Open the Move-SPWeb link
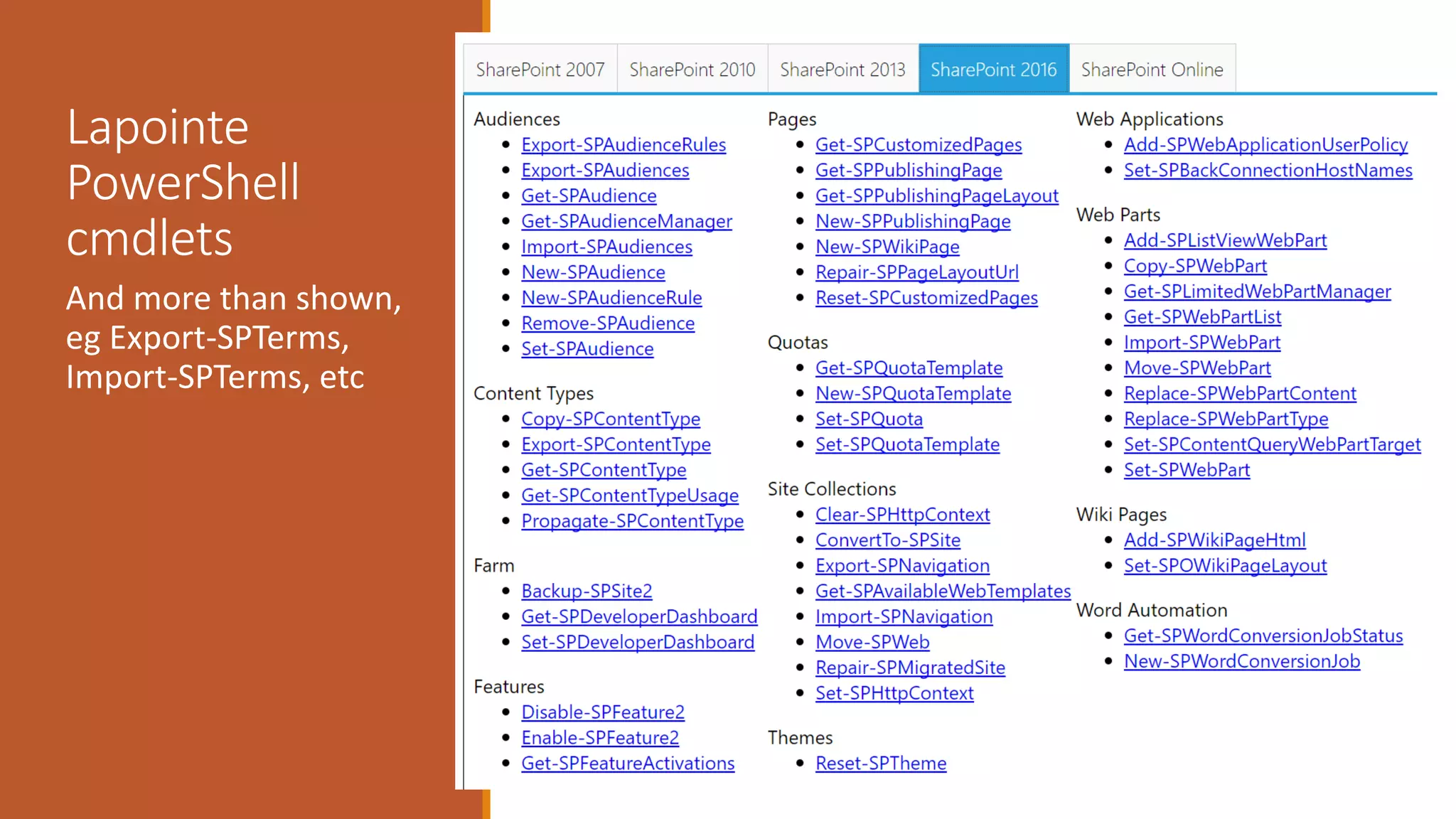 point(872,643)
